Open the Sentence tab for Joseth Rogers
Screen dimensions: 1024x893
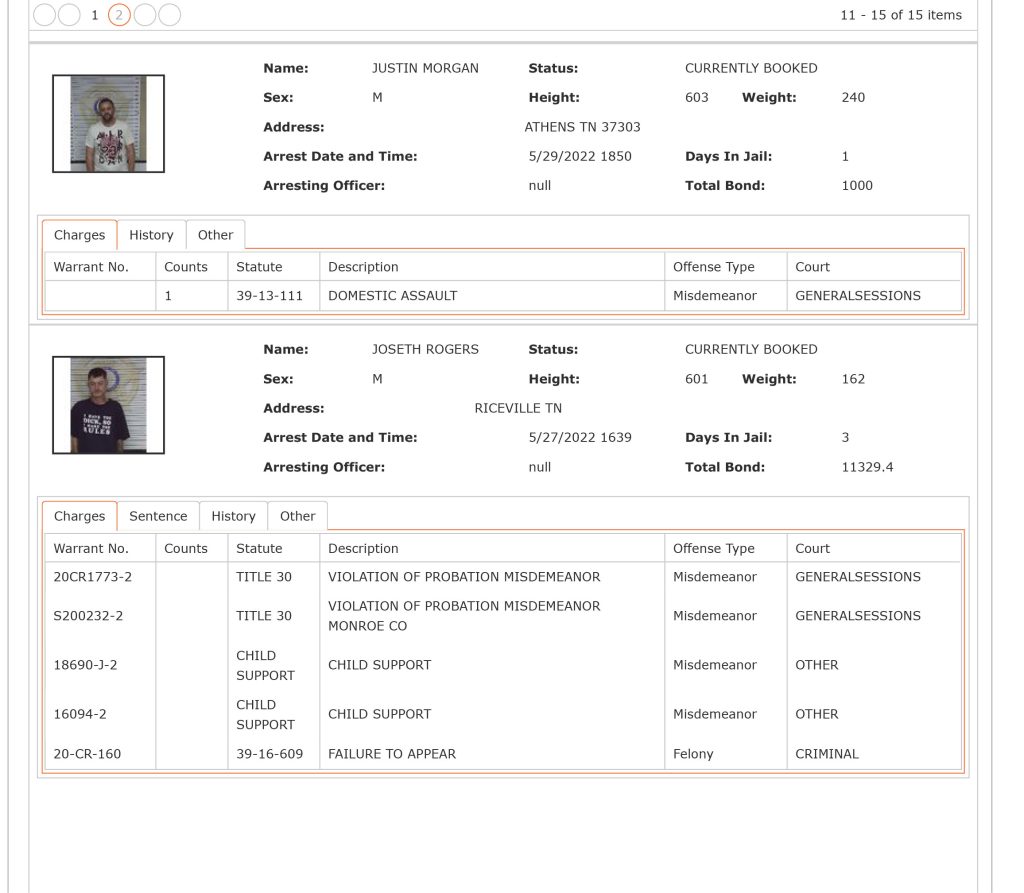158,516
